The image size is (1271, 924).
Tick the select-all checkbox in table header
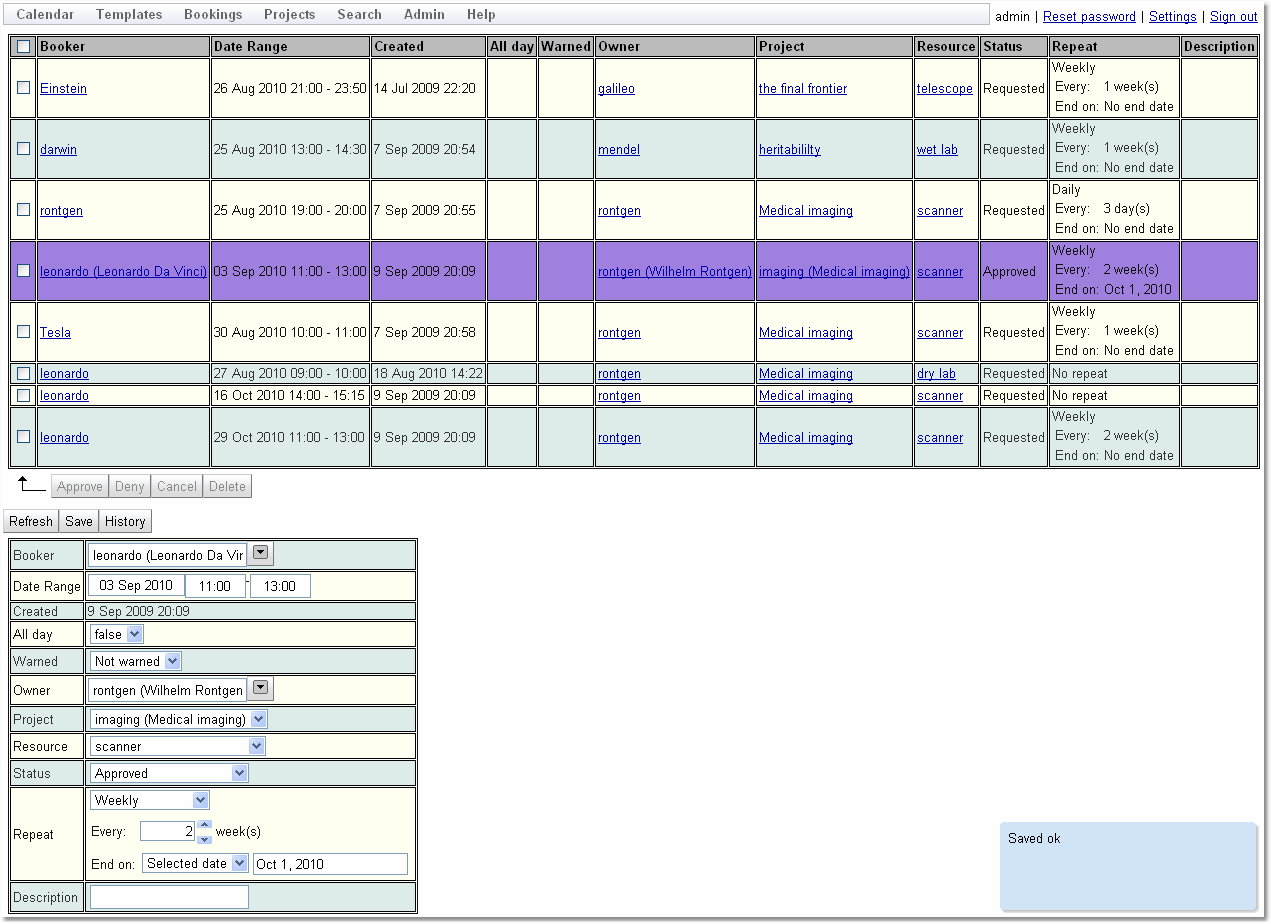point(24,47)
